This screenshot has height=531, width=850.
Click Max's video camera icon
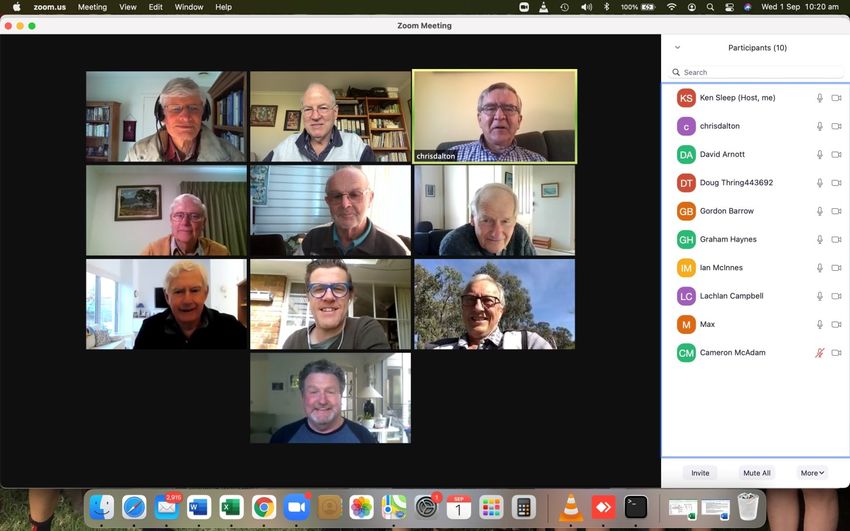pyautogui.click(x=836, y=325)
